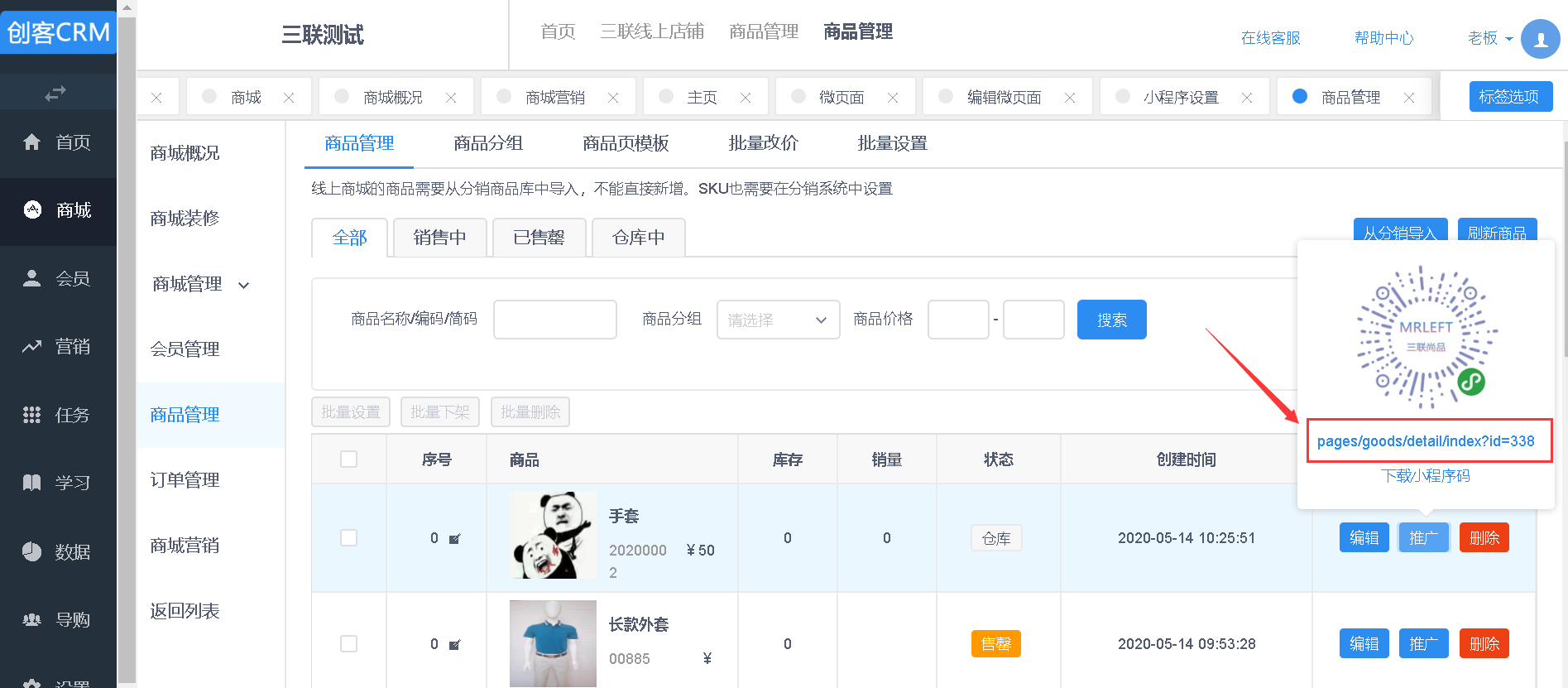The height and width of the screenshot is (688, 1568).
Task: Open 商城概况 in the side menu
Action: 185,153
